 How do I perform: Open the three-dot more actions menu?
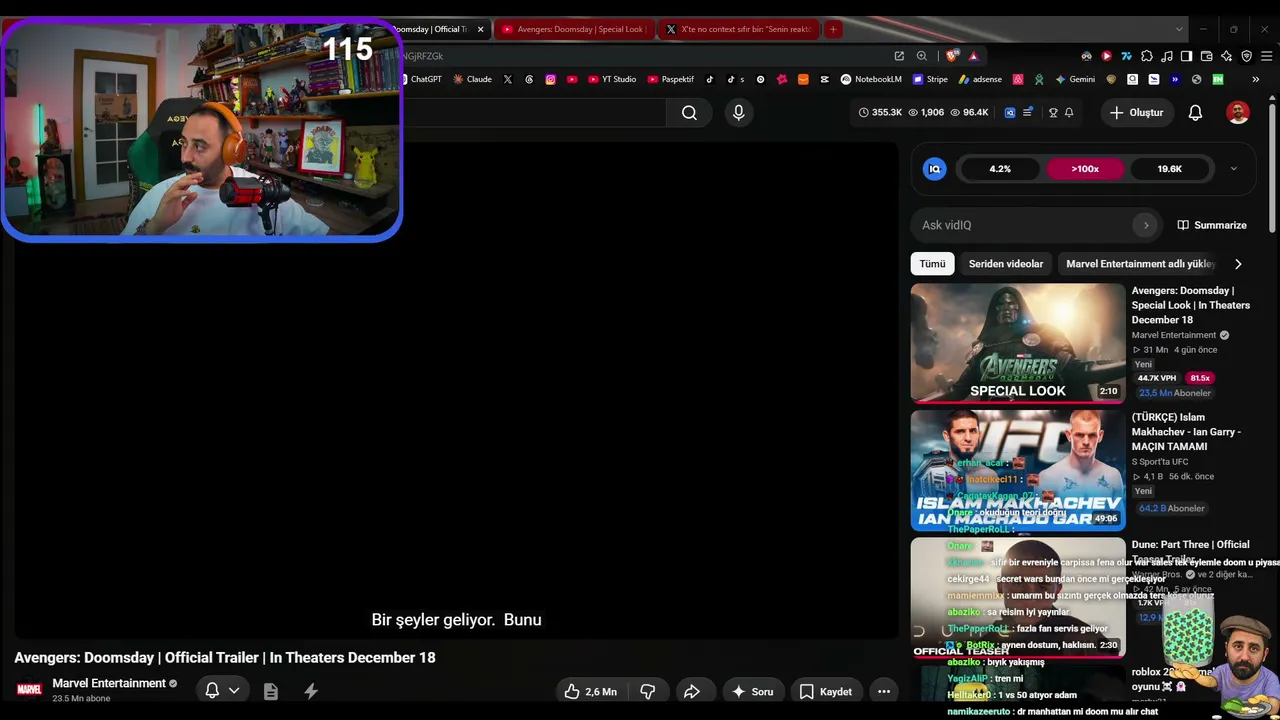pos(884,691)
